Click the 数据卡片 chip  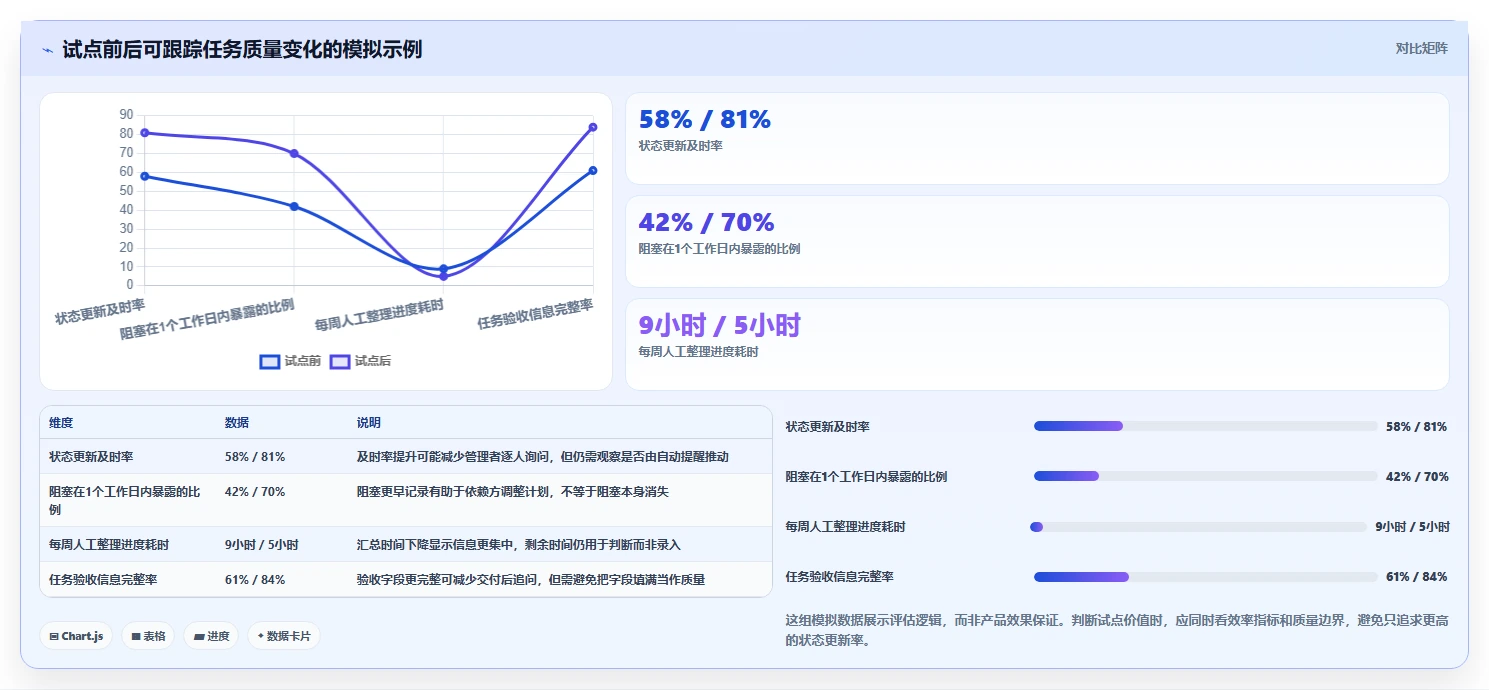[284, 636]
